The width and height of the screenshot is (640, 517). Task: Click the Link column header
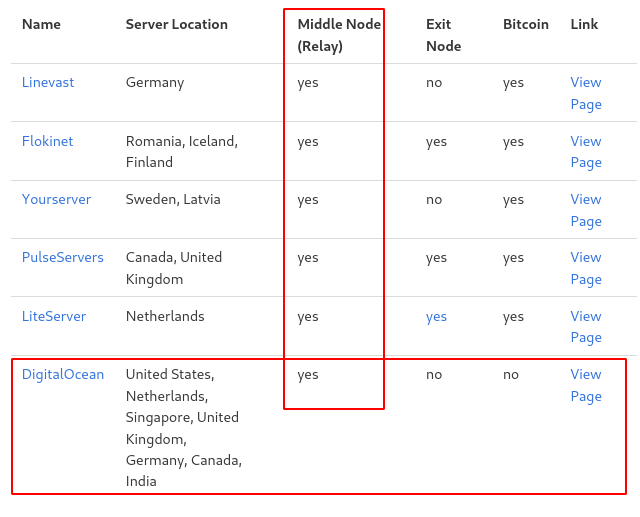click(x=584, y=24)
